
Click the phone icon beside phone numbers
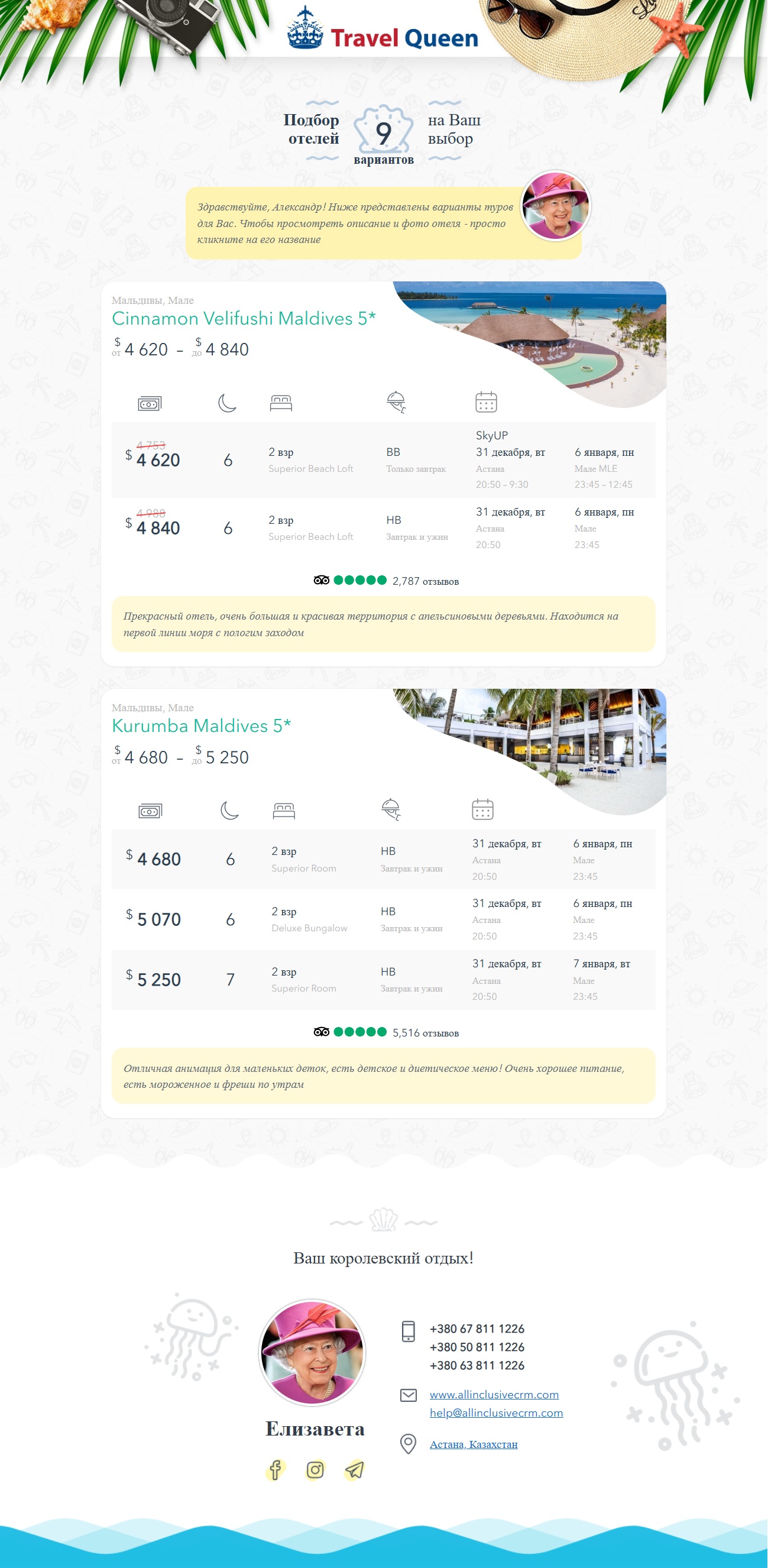pyautogui.click(x=409, y=1331)
